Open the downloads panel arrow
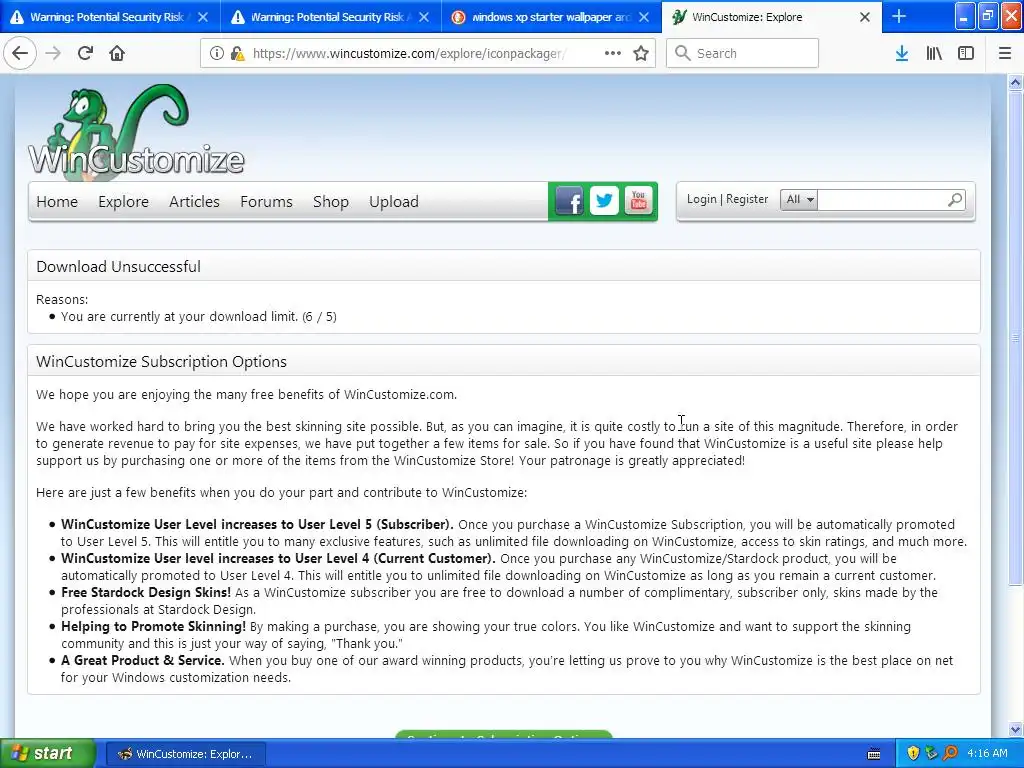The image size is (1024, 768). [x=902, y=54]
